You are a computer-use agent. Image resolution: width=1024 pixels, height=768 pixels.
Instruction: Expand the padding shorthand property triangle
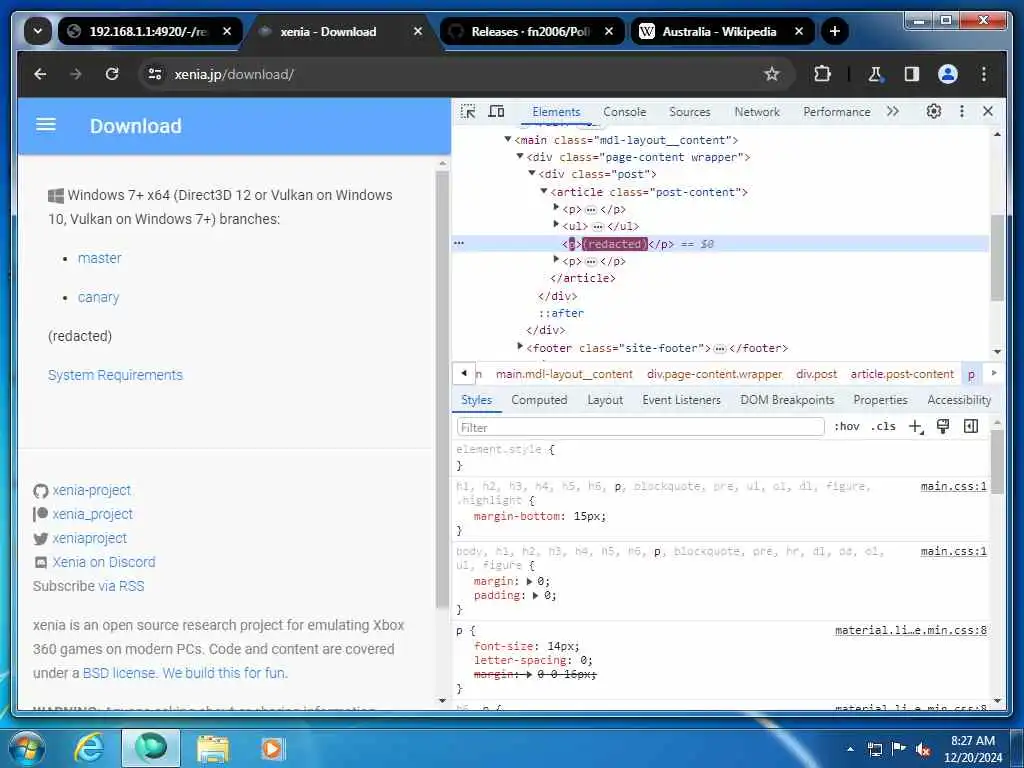click(x=537, y=596)
